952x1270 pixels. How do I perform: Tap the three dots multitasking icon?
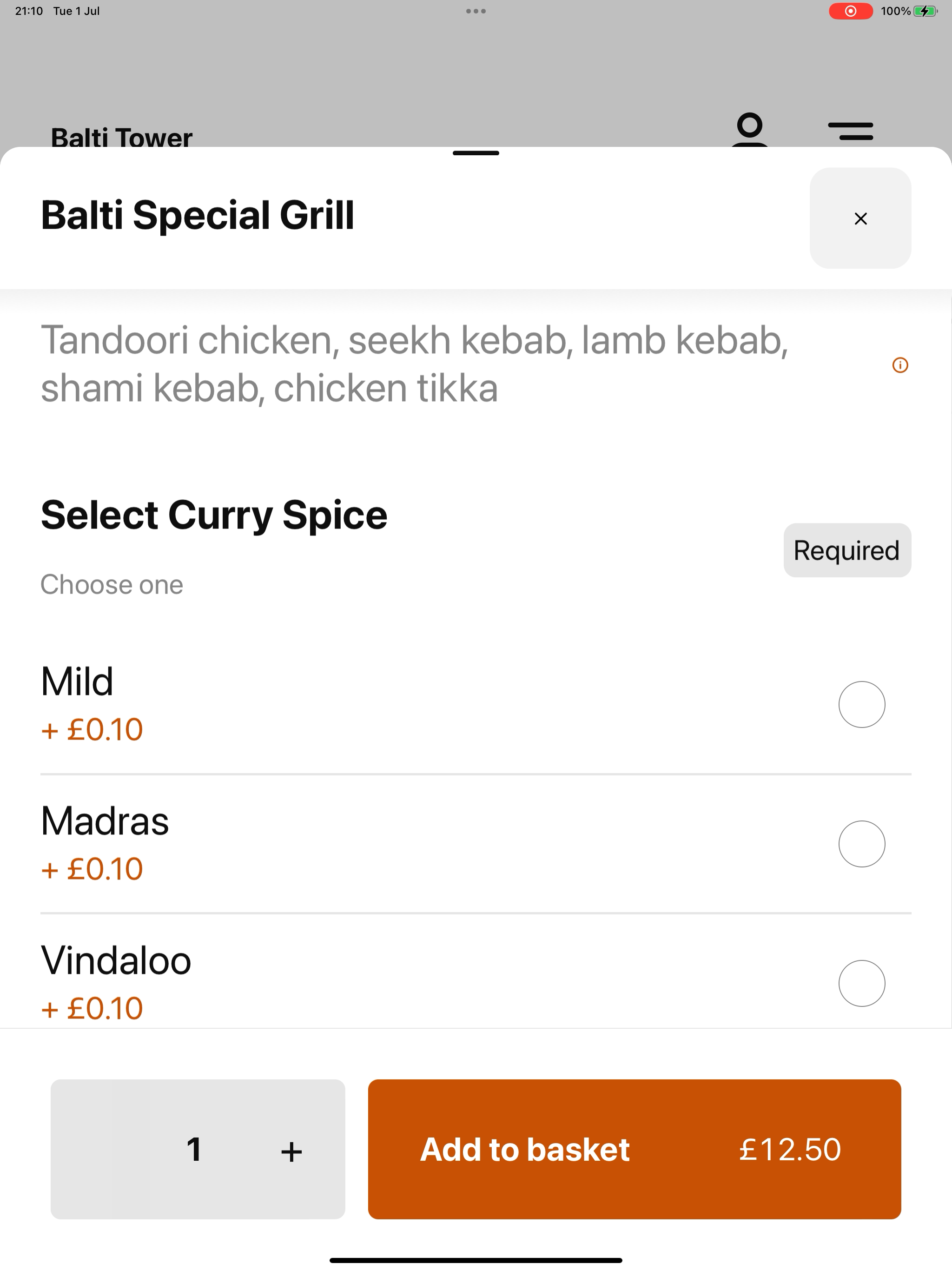(476, 11)
